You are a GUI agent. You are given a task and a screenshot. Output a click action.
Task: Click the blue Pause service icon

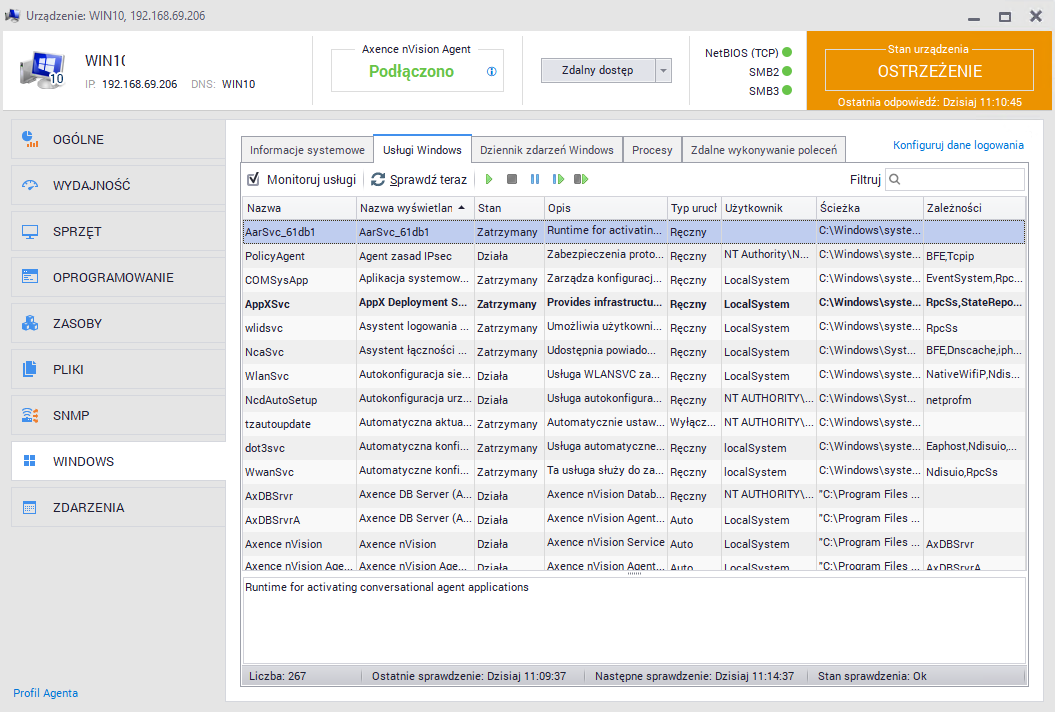click(x=535, y=179)
